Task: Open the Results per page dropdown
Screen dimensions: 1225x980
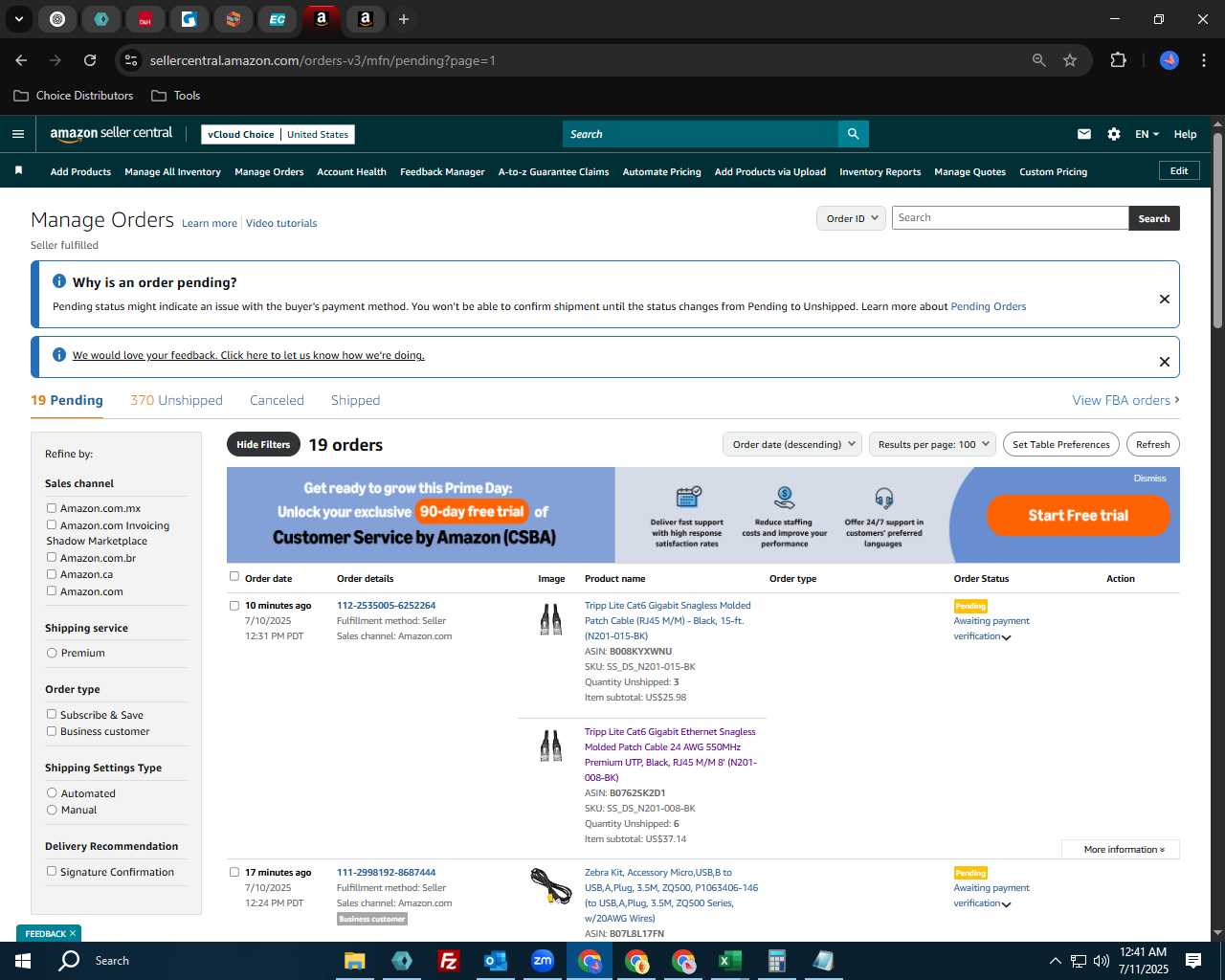Action: coord(933,444)
